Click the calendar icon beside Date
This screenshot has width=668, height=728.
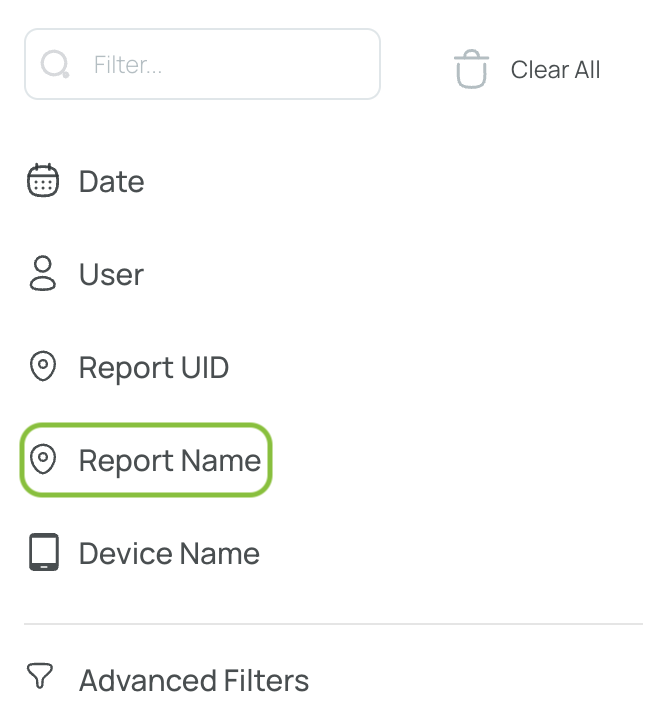(43, 180)
